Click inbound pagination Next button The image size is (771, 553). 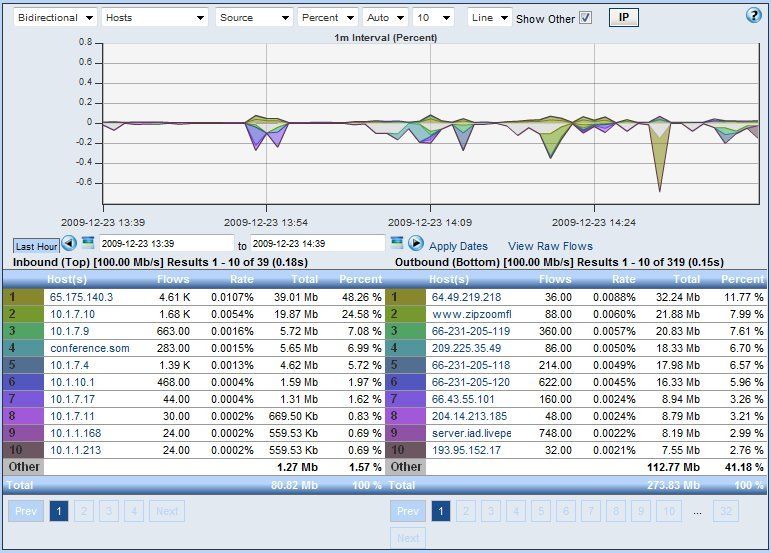point(167,511)
